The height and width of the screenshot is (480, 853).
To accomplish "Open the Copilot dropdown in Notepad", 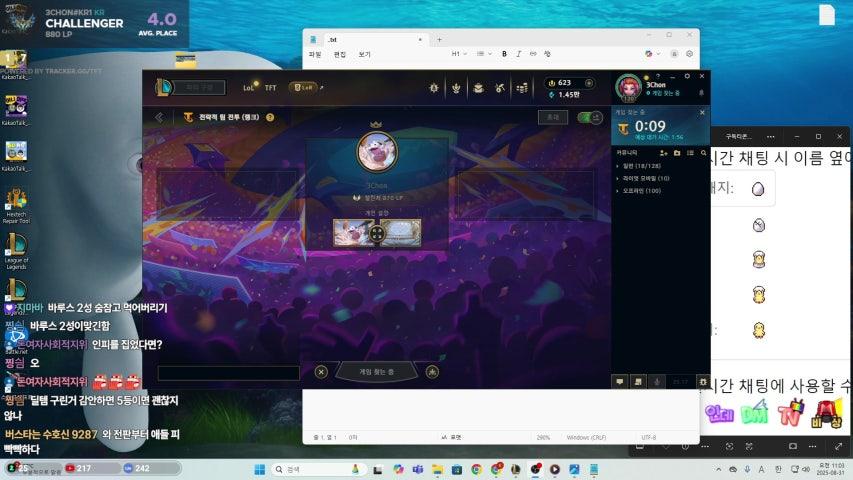I will [x=652, y=54].
